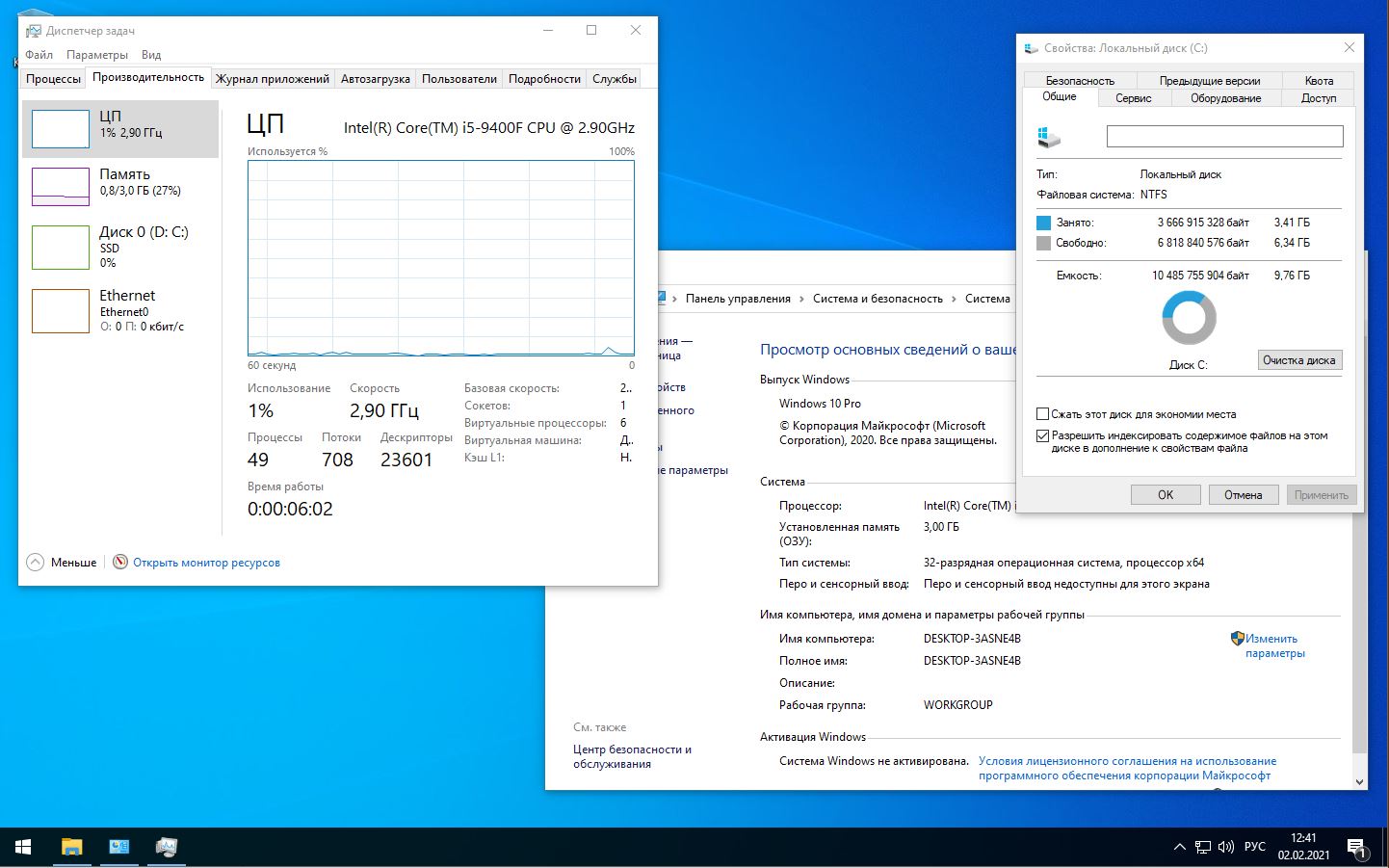Click the 'Windows 10 Pro' edition text

820,404
